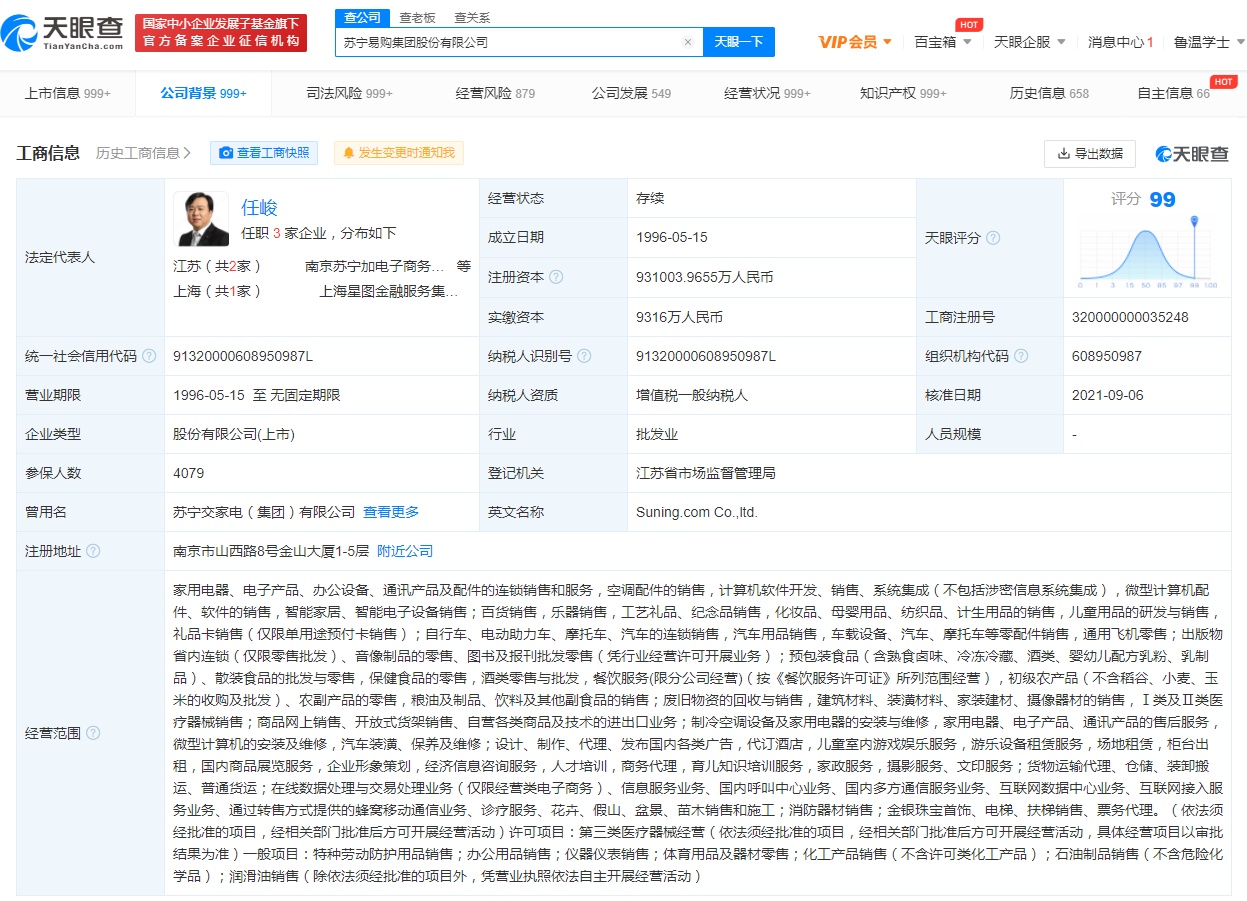Click the 天眼一下 search button
The width and height of the screenshot is (1247, 901).
739,42
